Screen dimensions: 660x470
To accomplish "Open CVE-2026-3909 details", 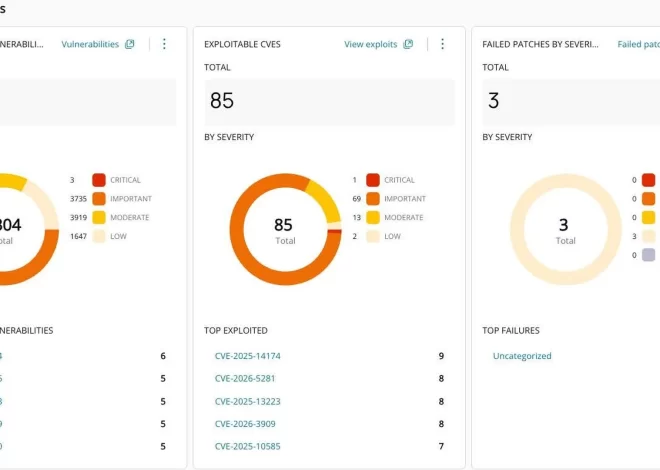I will pyautogui.click(x=245, y=424).
